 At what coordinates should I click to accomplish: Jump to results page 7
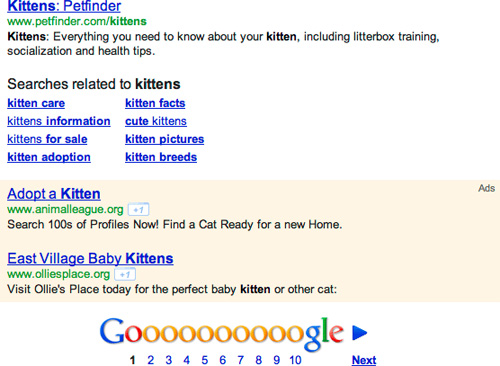241,360
